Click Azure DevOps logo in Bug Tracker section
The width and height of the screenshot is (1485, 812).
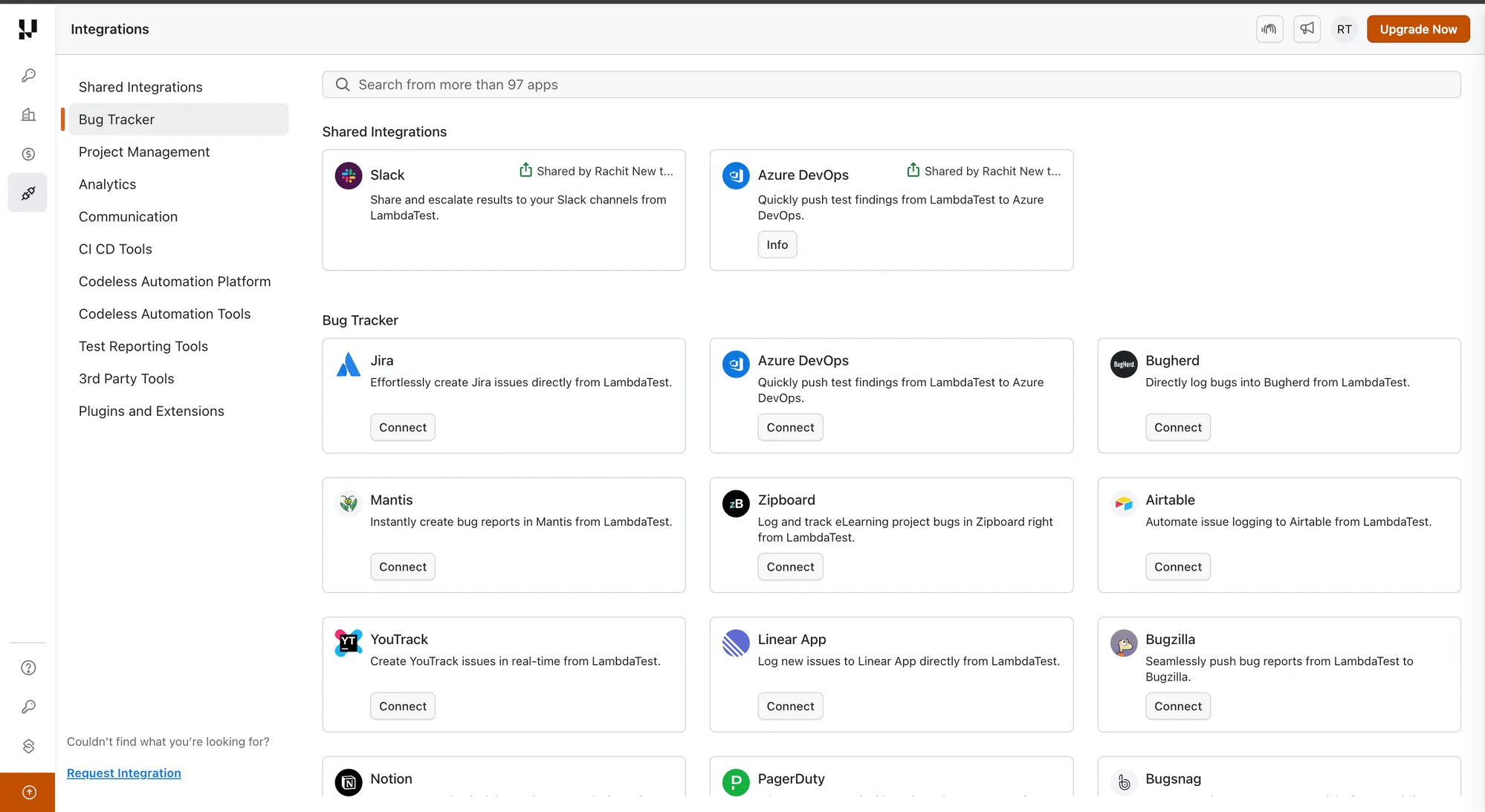tap(736, 364)
